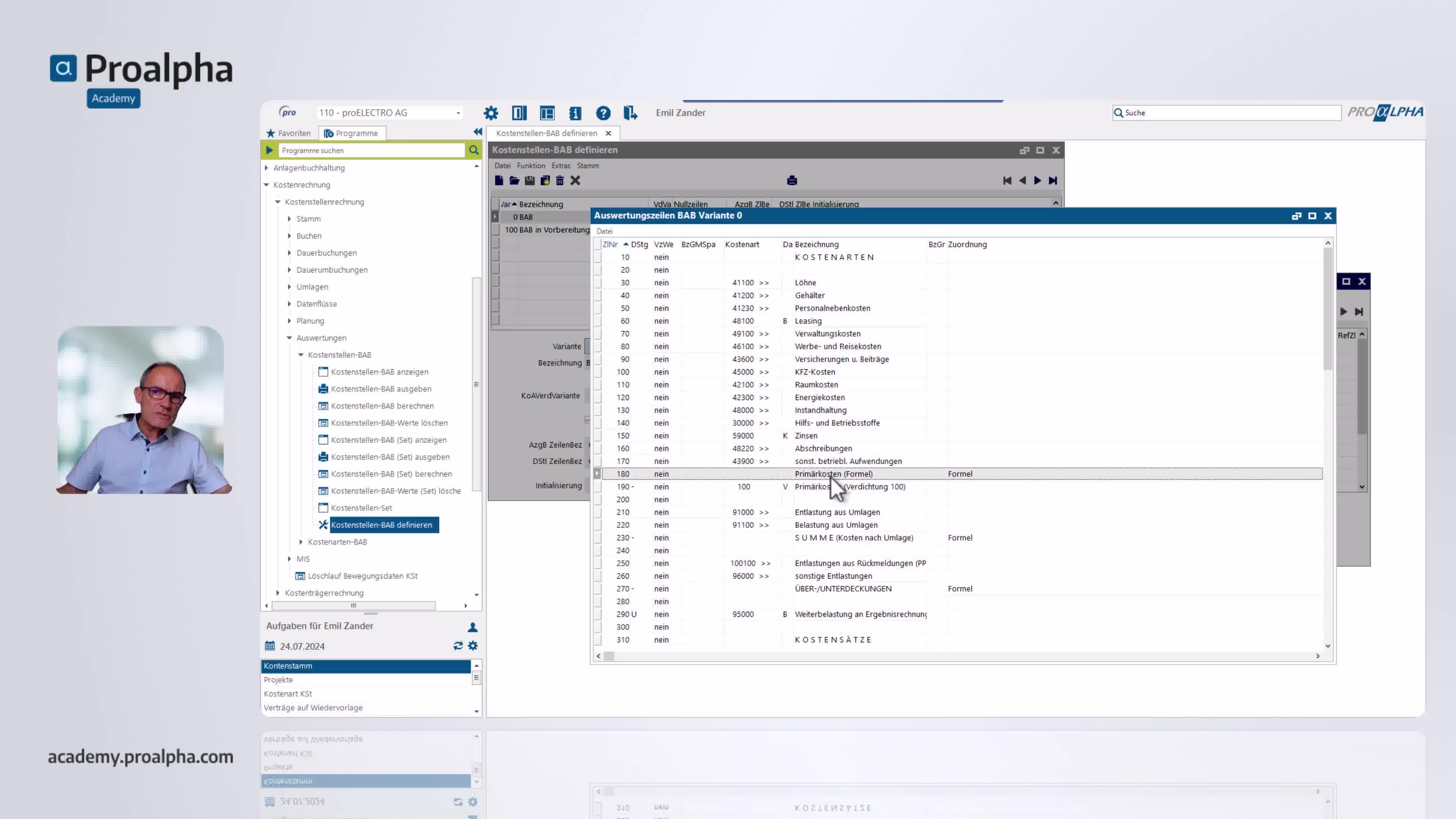Click the info icon in top toolbar
The height and width of the screenshot is (819, 1456).
(x=575, y=113)
